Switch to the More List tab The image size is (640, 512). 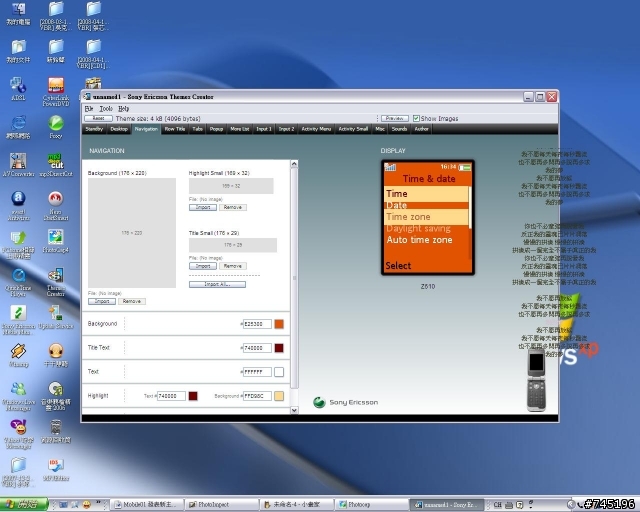point(240,129)
